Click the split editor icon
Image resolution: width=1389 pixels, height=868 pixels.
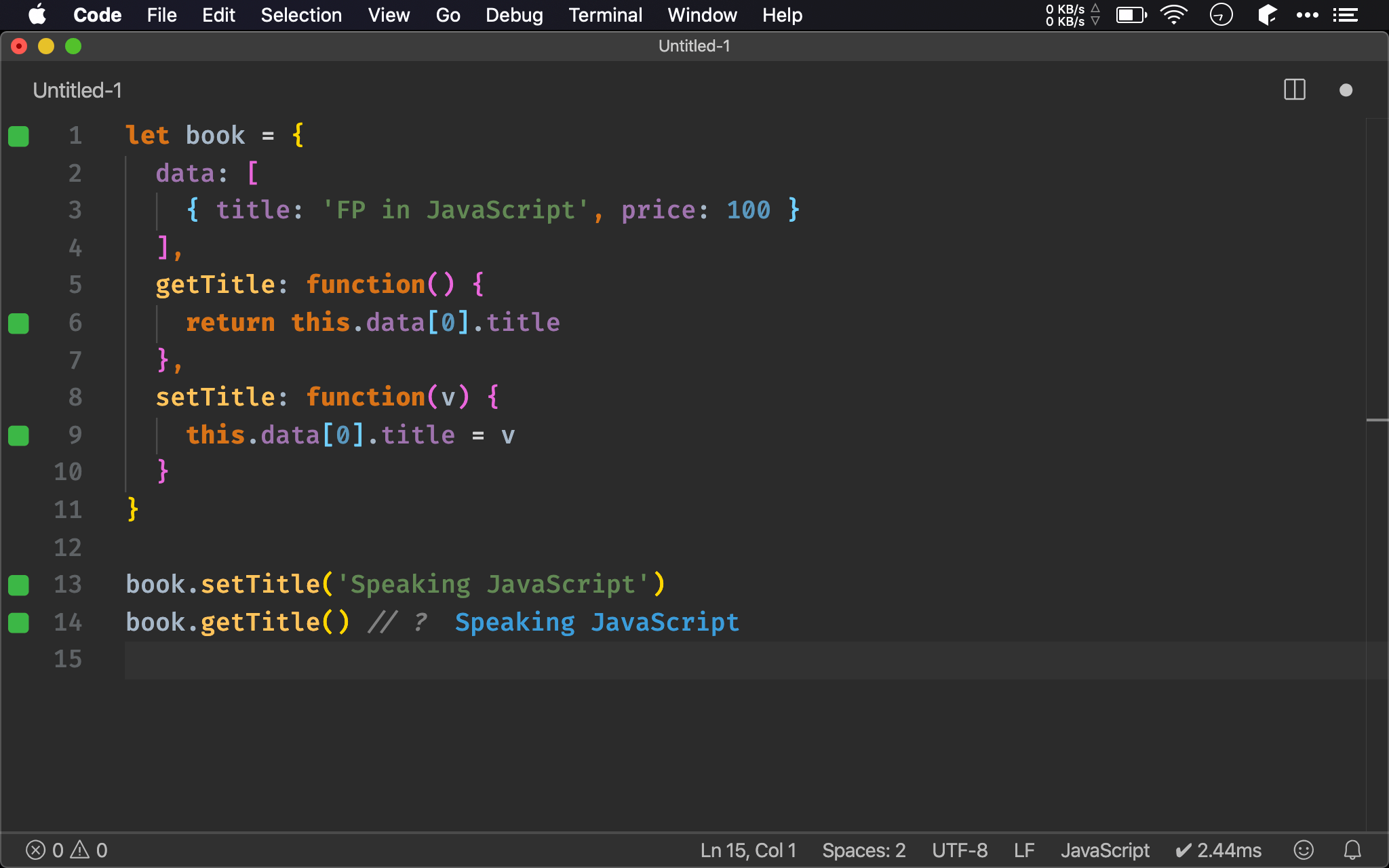(1294, 89)
